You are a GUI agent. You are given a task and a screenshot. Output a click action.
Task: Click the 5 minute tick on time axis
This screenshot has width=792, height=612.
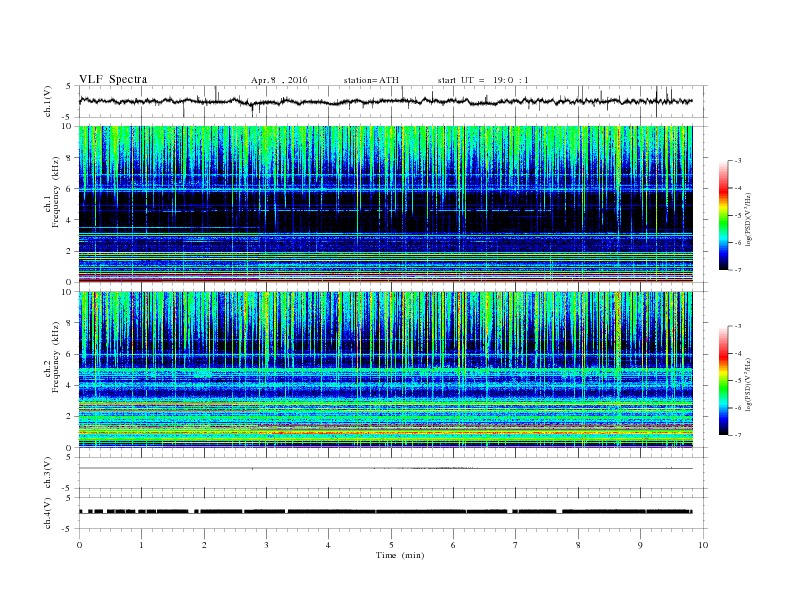tap(391, 545)
